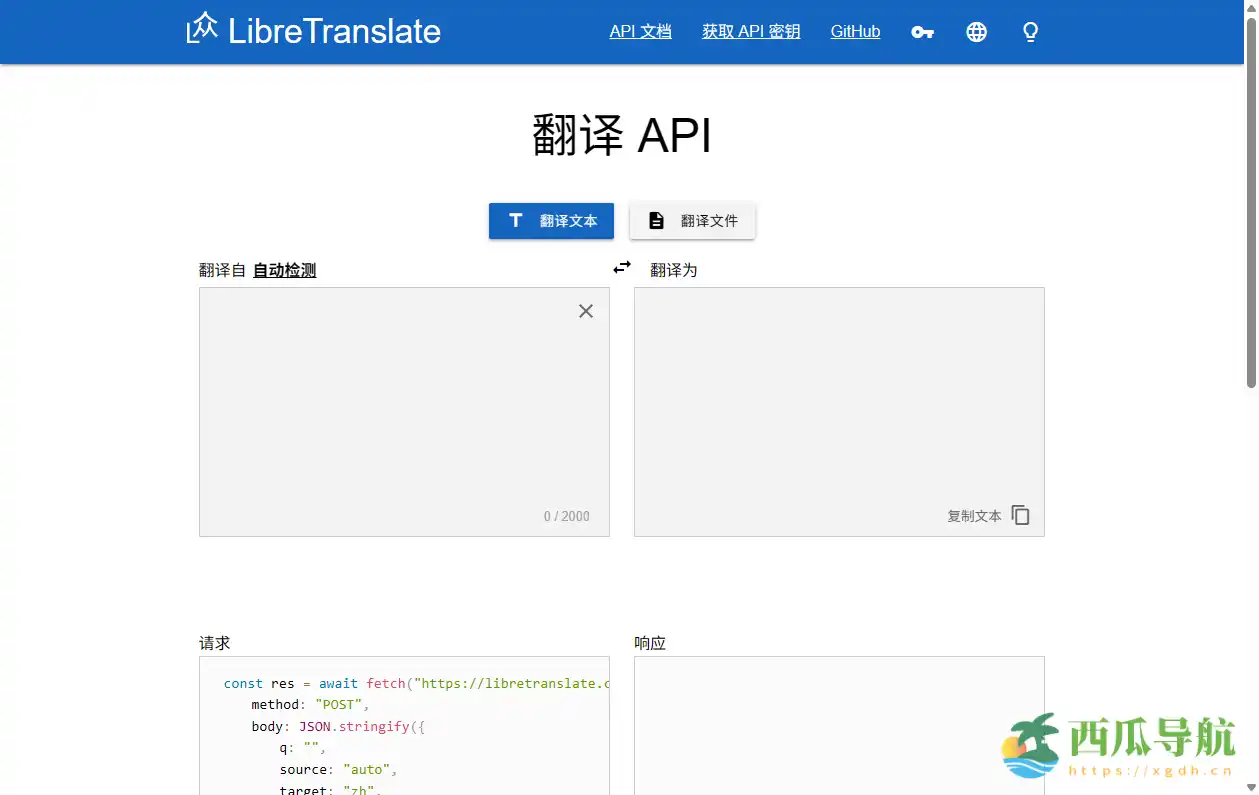Click the scrollbar down arrow

1251,788
